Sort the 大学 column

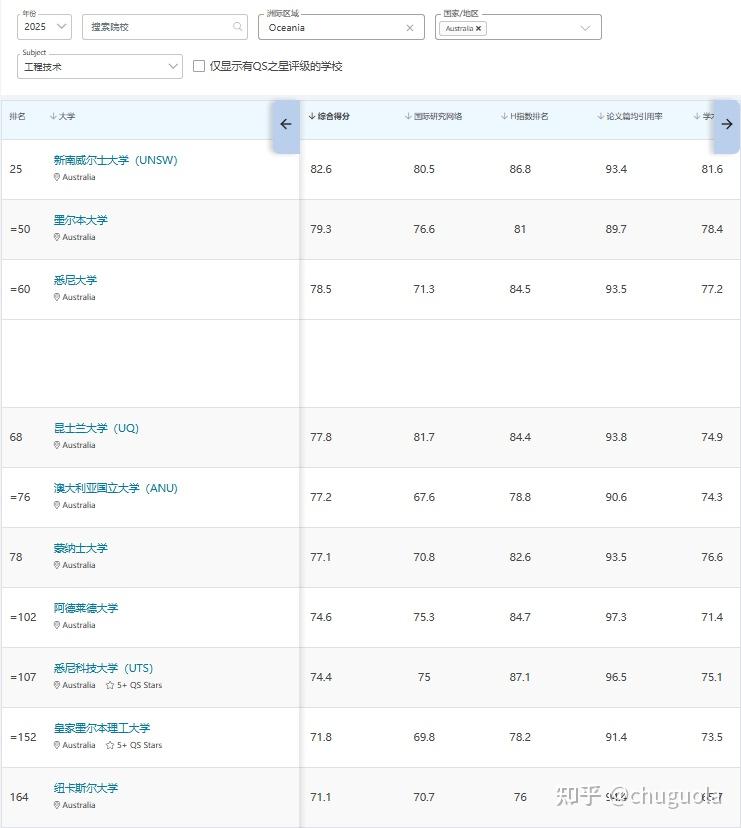click(x=62, y=117)
